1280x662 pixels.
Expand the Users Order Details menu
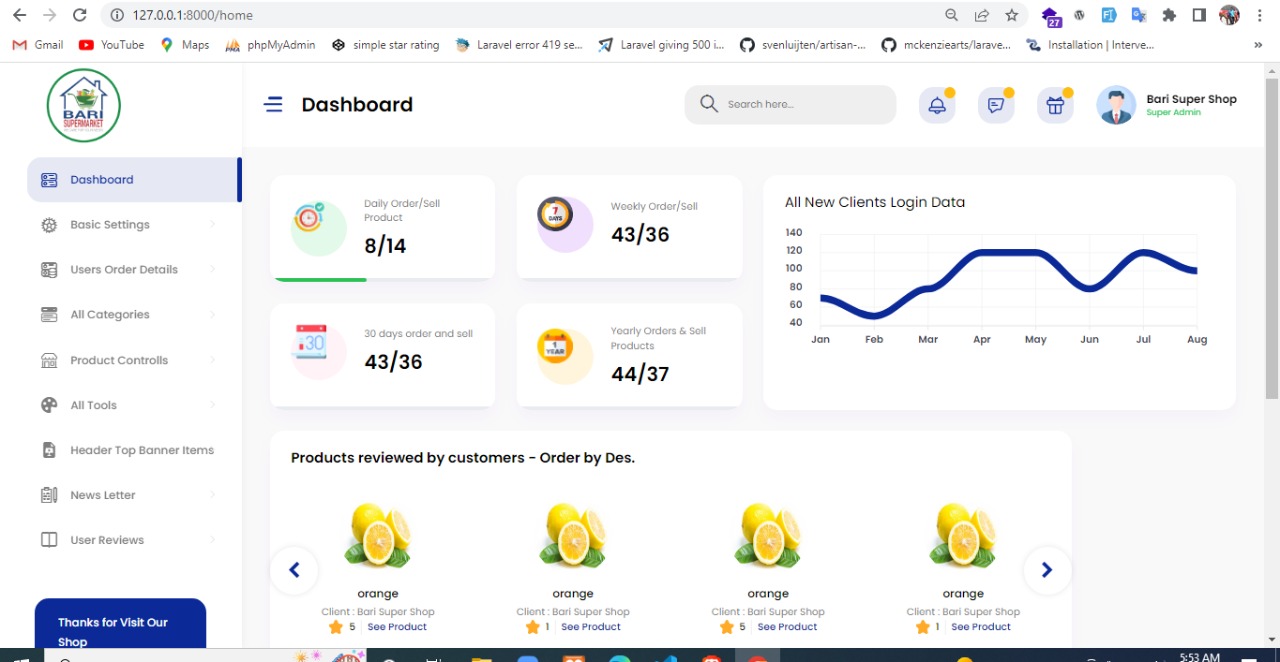click(x=124, y=270)
